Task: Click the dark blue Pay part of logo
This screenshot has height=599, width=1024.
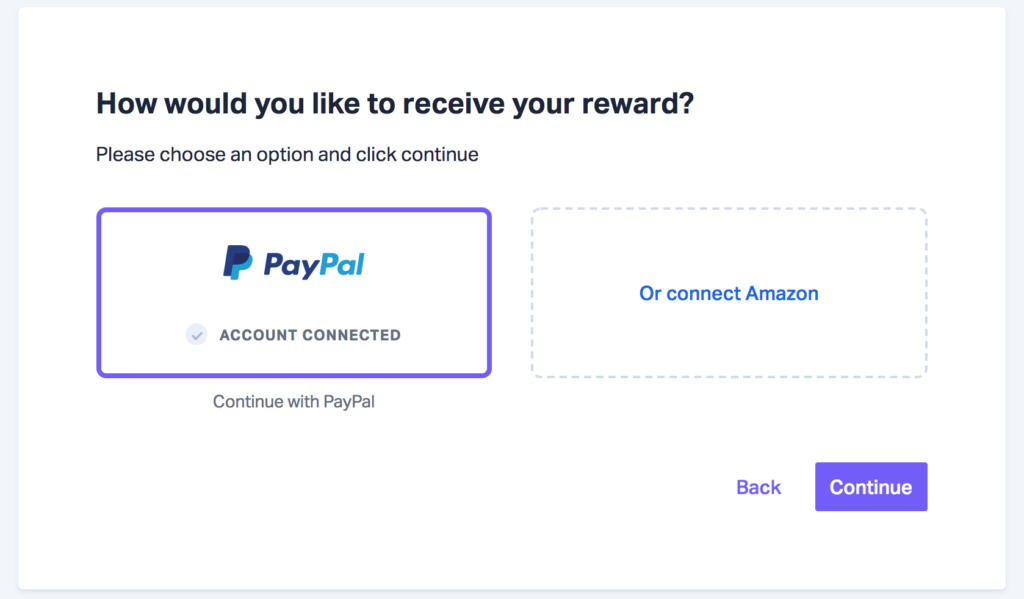Action: point(291,267)
